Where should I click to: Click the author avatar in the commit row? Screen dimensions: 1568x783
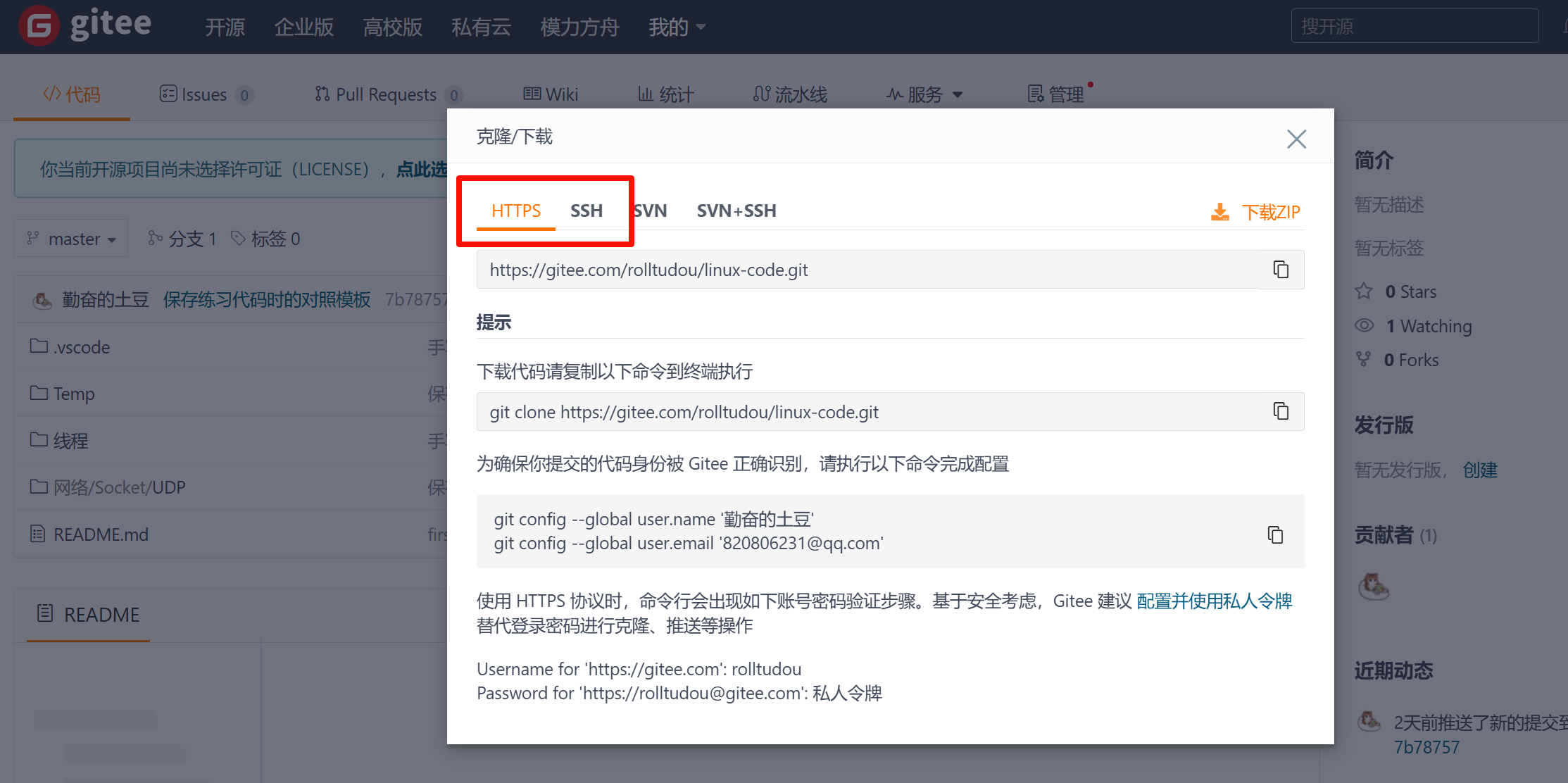42,301
